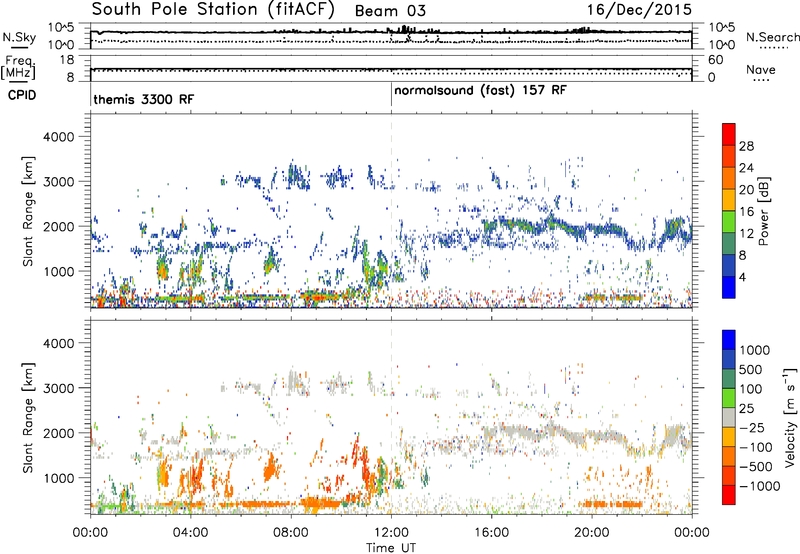Screen dimensions: 800x554
Task: Click the '24' value on Power colorbar
Action: pyautogui.click(x=746, y=168)
